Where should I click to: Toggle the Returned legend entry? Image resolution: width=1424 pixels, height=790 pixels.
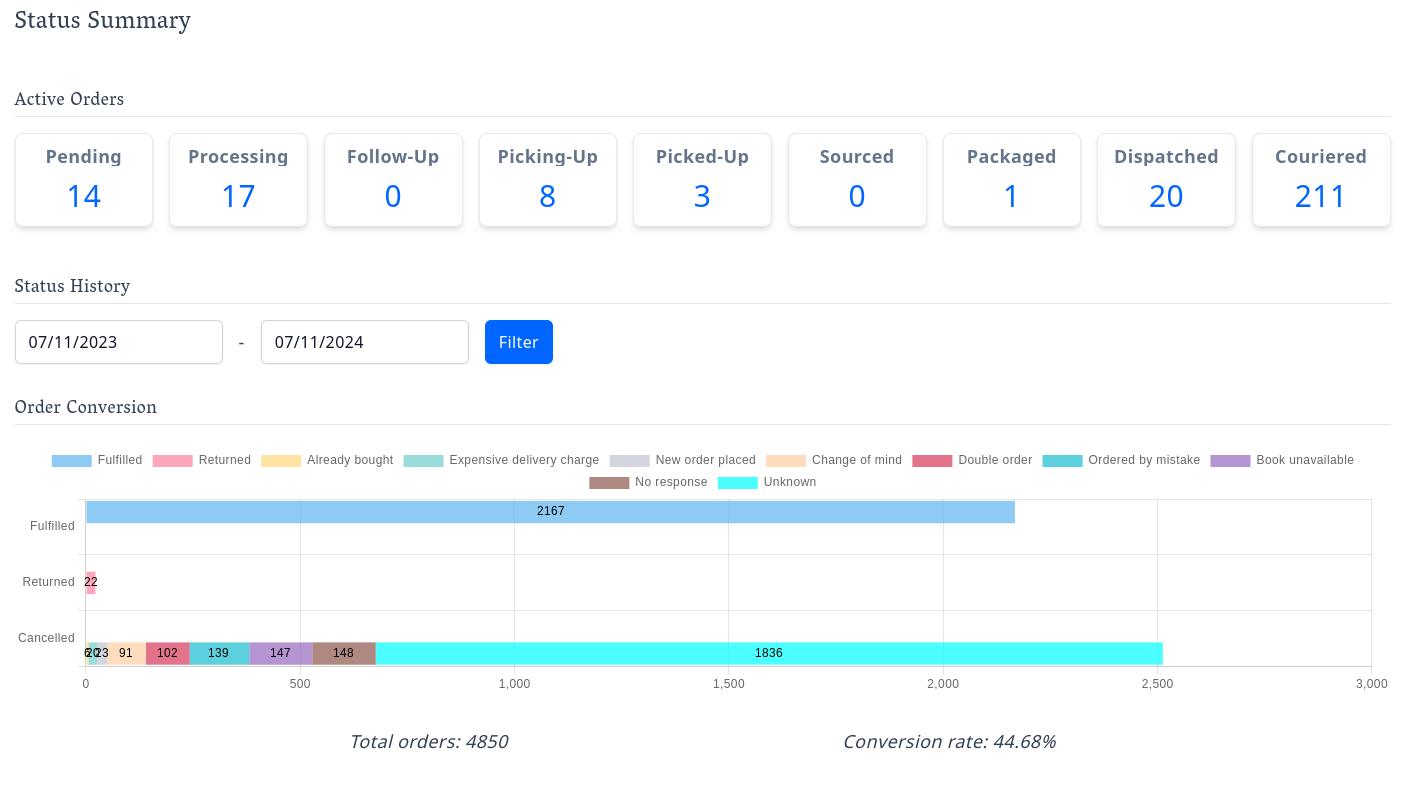207,460
